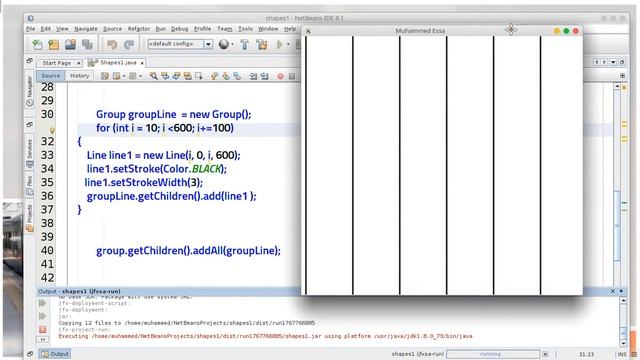
Task: Click the Find Selection magnifier icon
Action: (x=153, y=76)
